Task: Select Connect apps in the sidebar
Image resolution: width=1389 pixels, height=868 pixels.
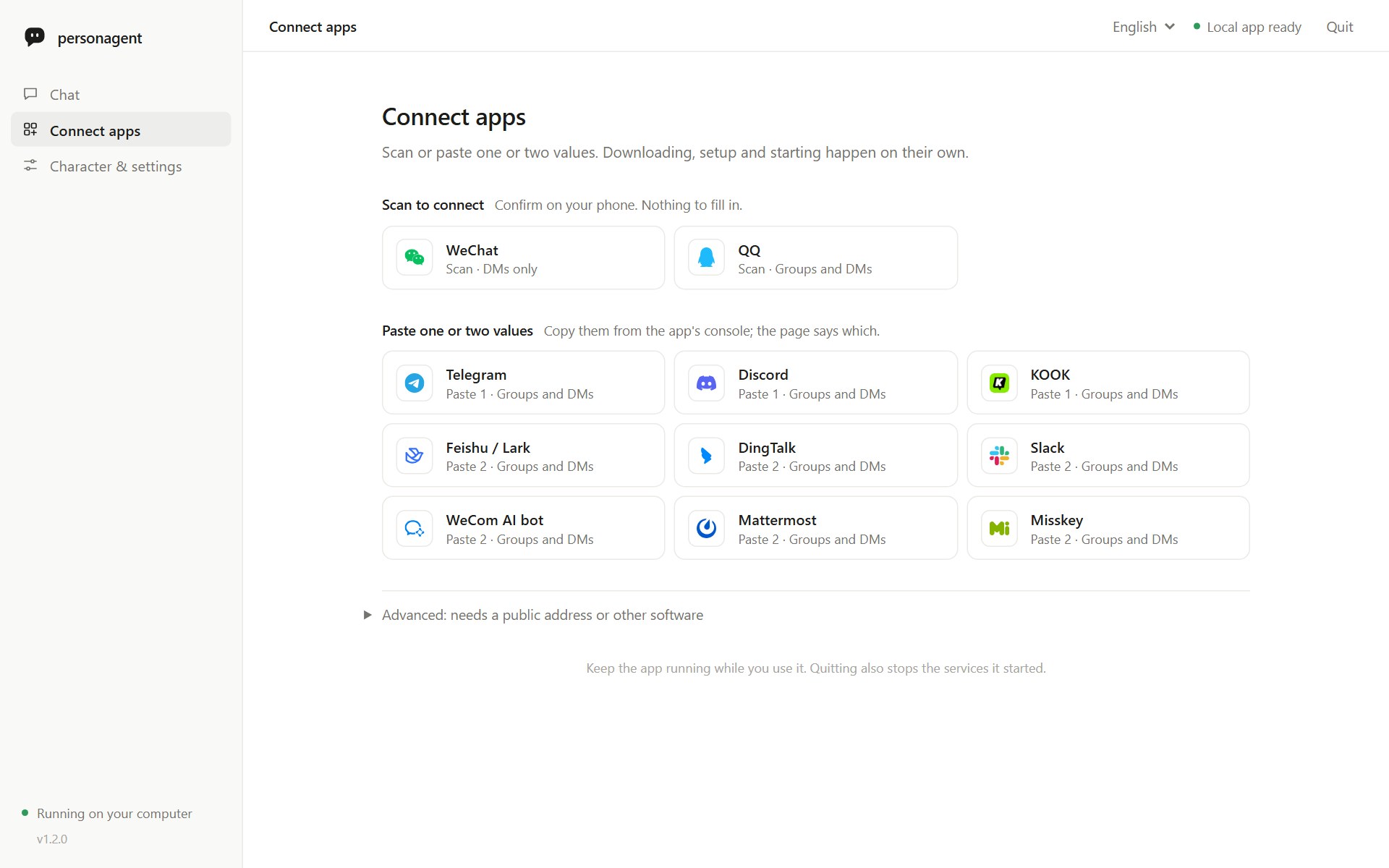Action: pos(121,129)
